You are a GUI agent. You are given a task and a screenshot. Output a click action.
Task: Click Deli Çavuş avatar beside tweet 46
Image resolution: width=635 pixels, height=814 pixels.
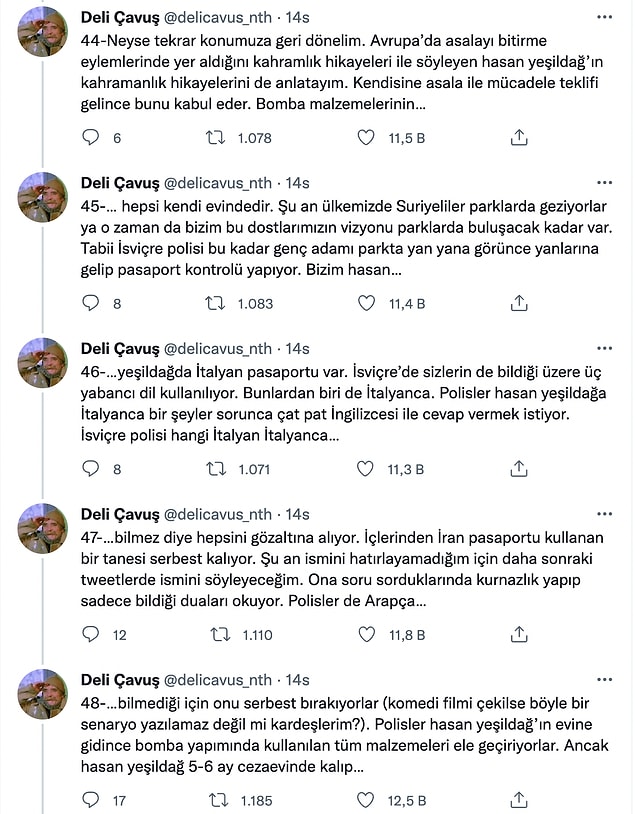44,366
